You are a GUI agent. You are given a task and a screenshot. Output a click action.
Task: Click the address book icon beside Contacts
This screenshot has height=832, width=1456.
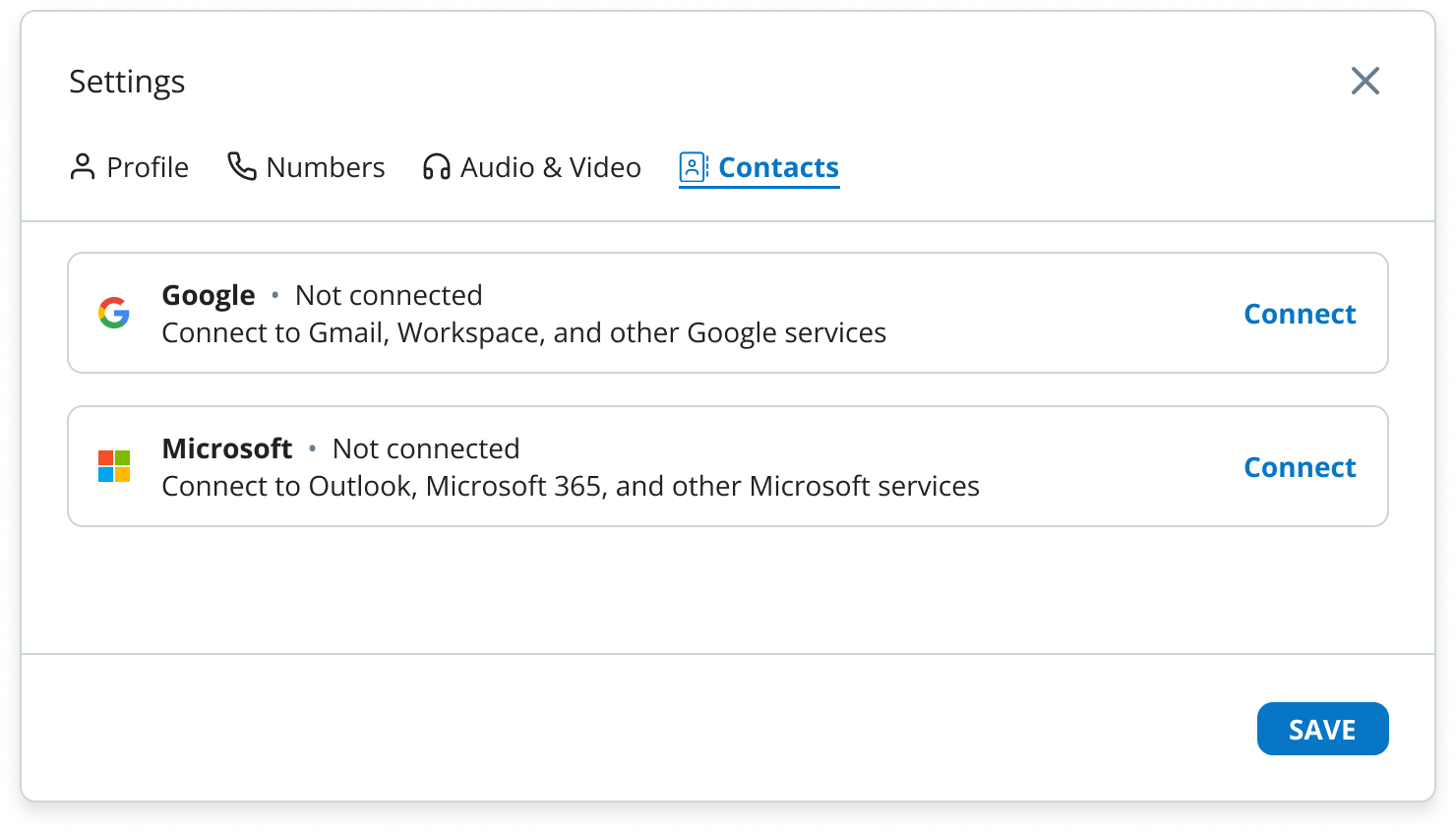[694, 167]
